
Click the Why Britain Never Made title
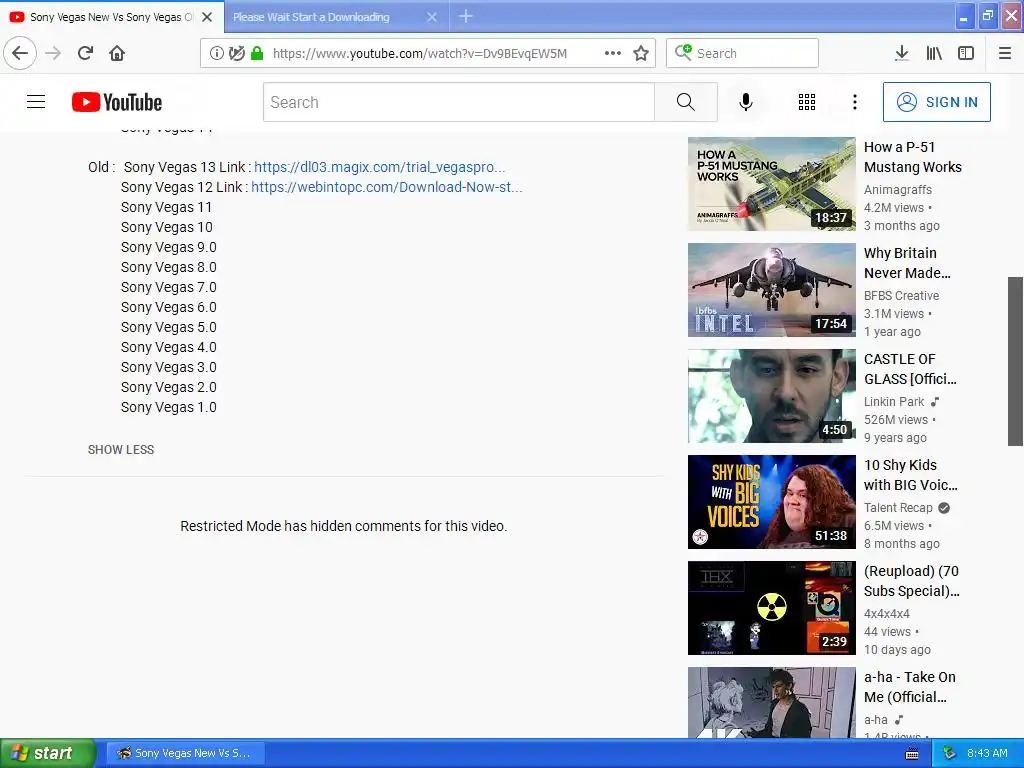pos(907,263)
